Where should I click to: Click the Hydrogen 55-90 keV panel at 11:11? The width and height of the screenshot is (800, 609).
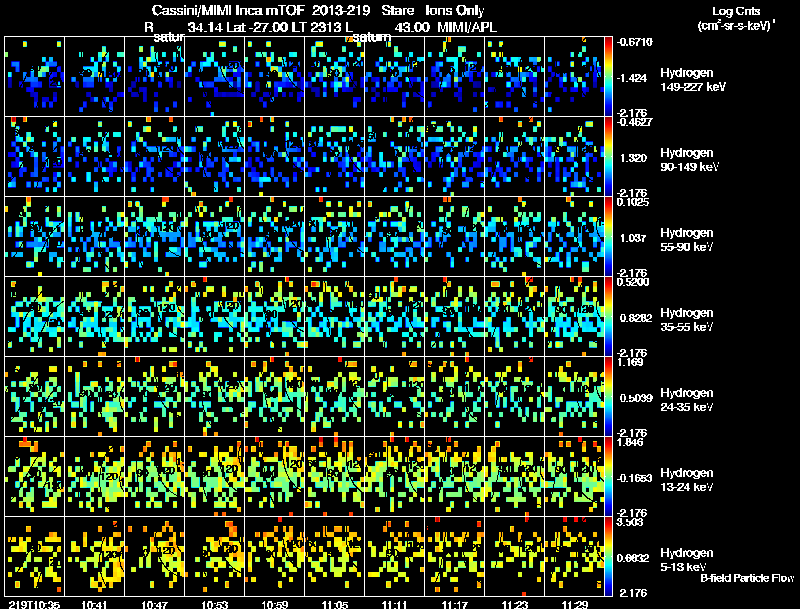395,237
